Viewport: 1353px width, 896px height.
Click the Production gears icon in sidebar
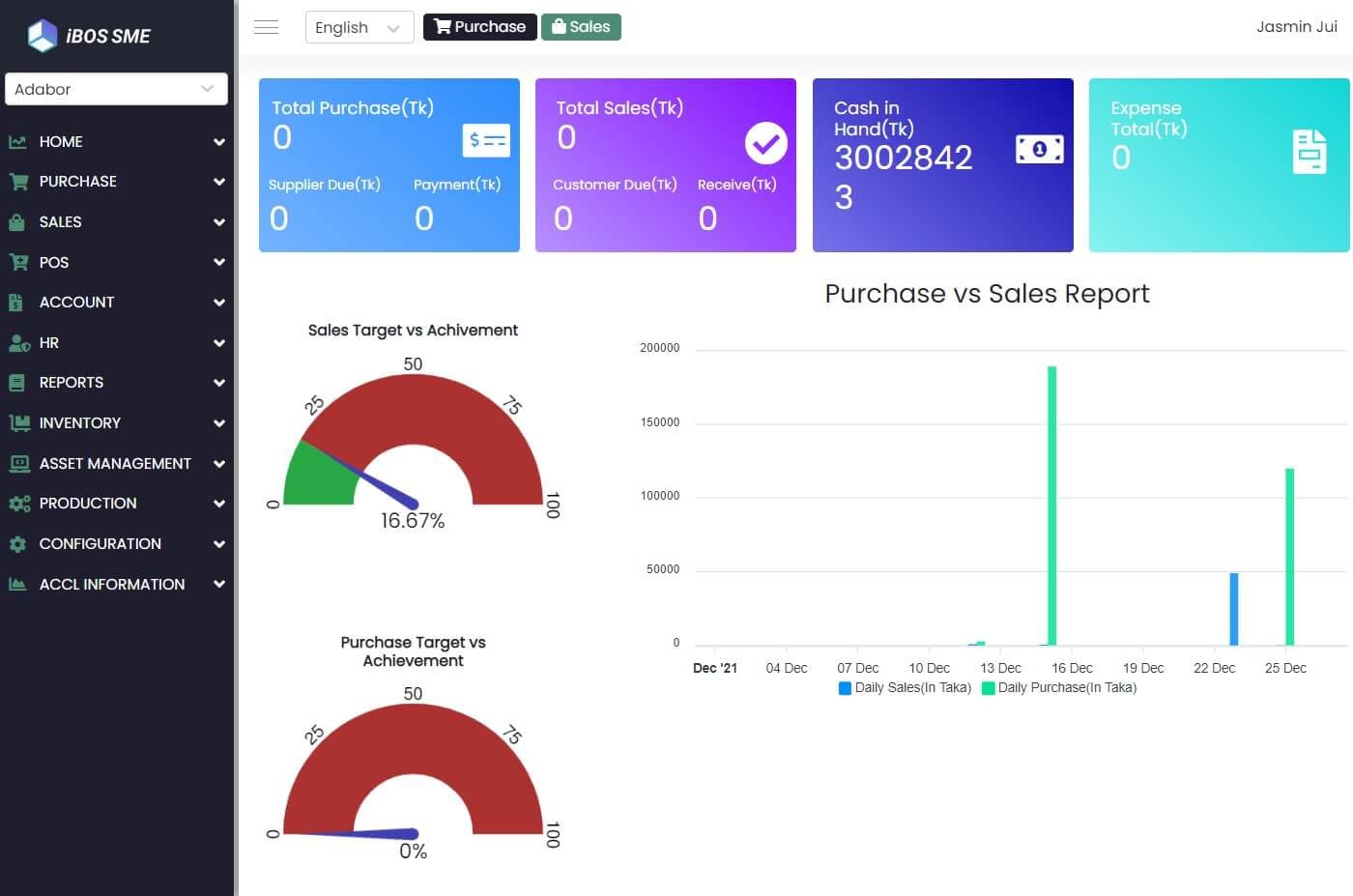19,504
